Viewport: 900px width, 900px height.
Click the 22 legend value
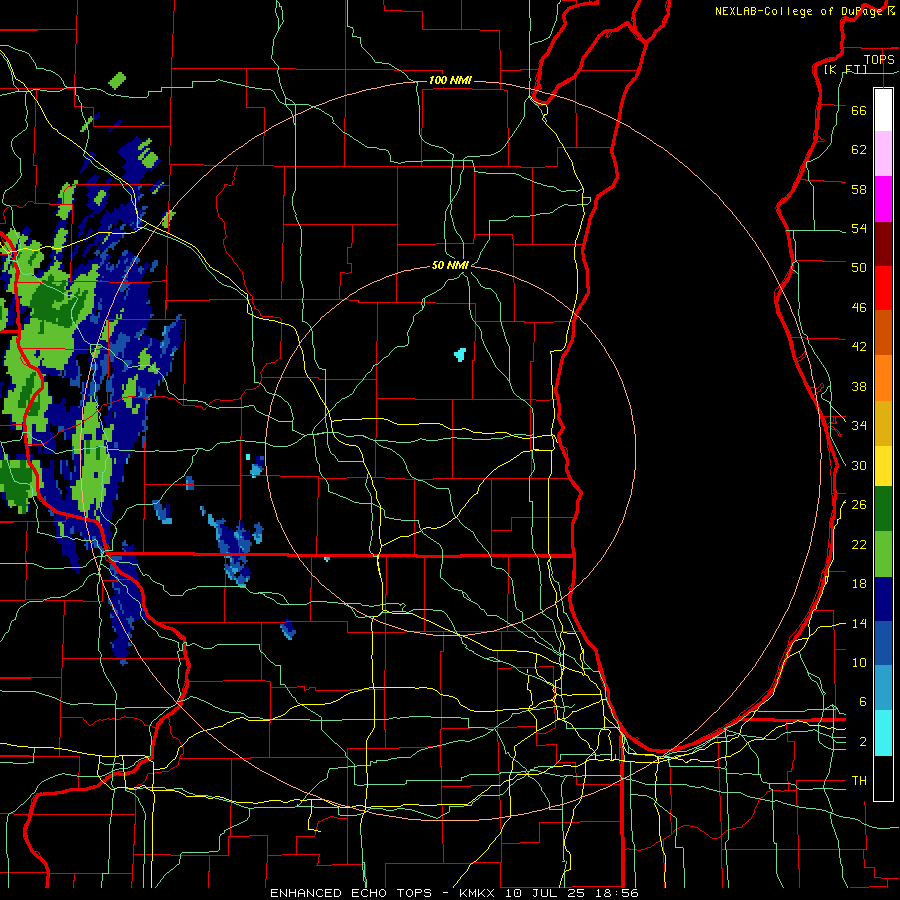[x=859, y=544]
